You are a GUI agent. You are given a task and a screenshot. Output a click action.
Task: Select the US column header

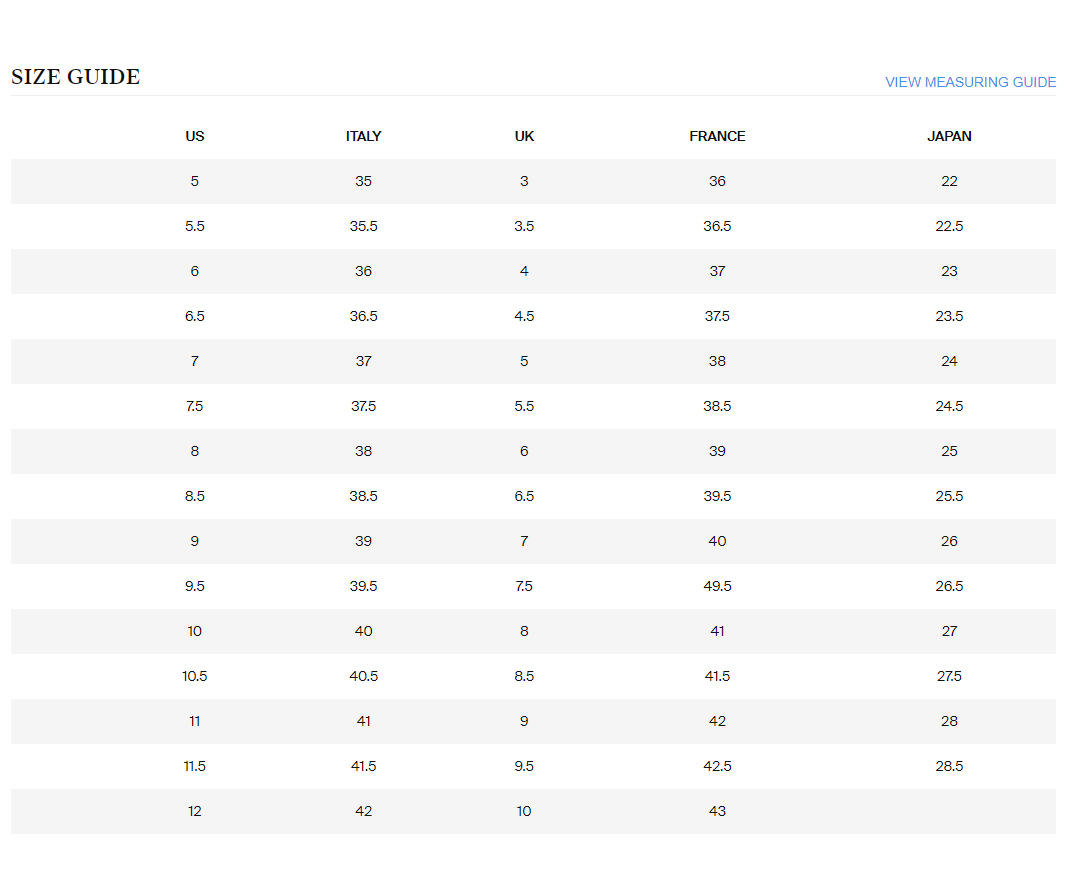194,136
